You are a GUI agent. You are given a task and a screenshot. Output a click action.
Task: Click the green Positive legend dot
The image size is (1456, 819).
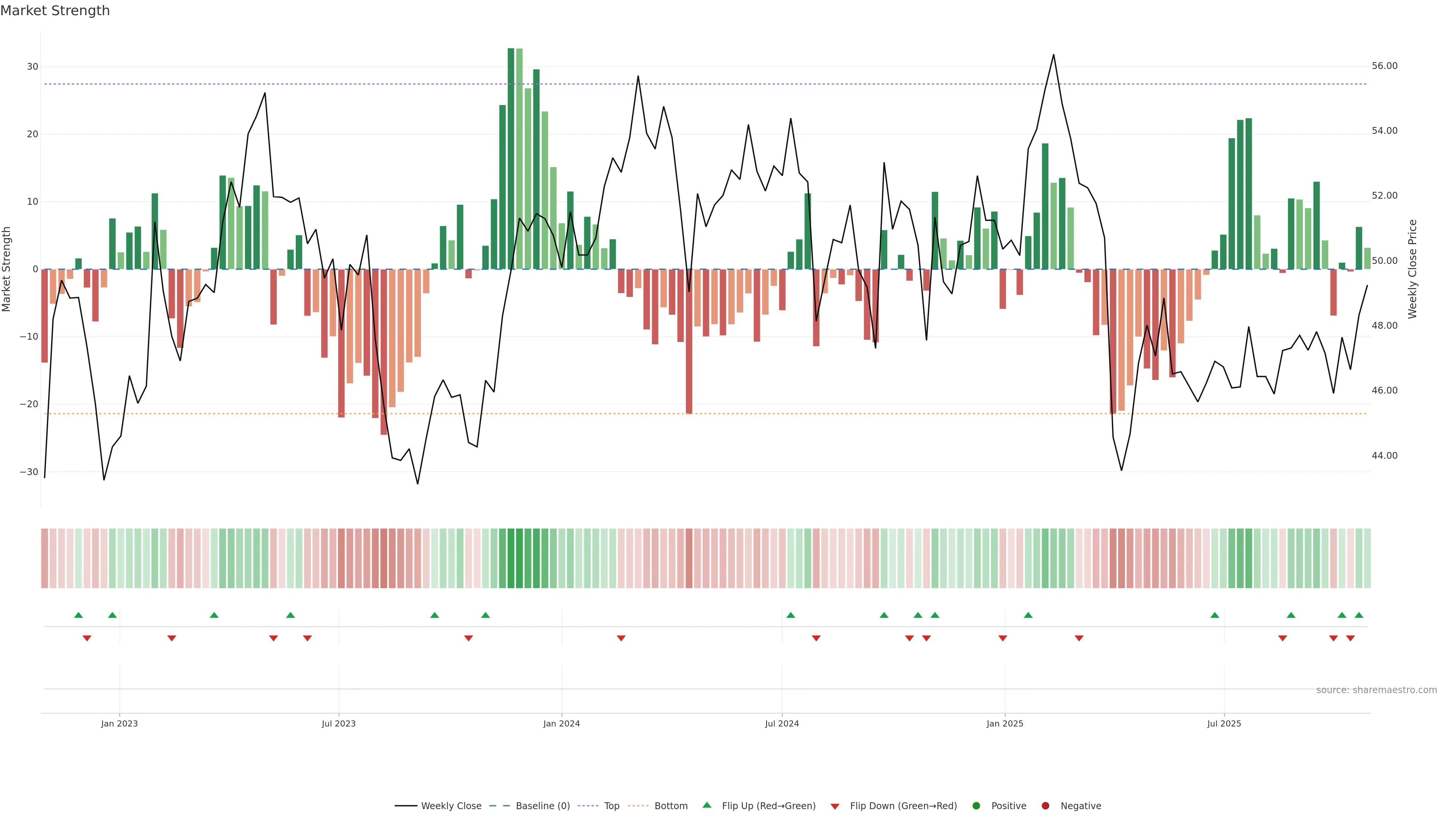pos(976,806)
